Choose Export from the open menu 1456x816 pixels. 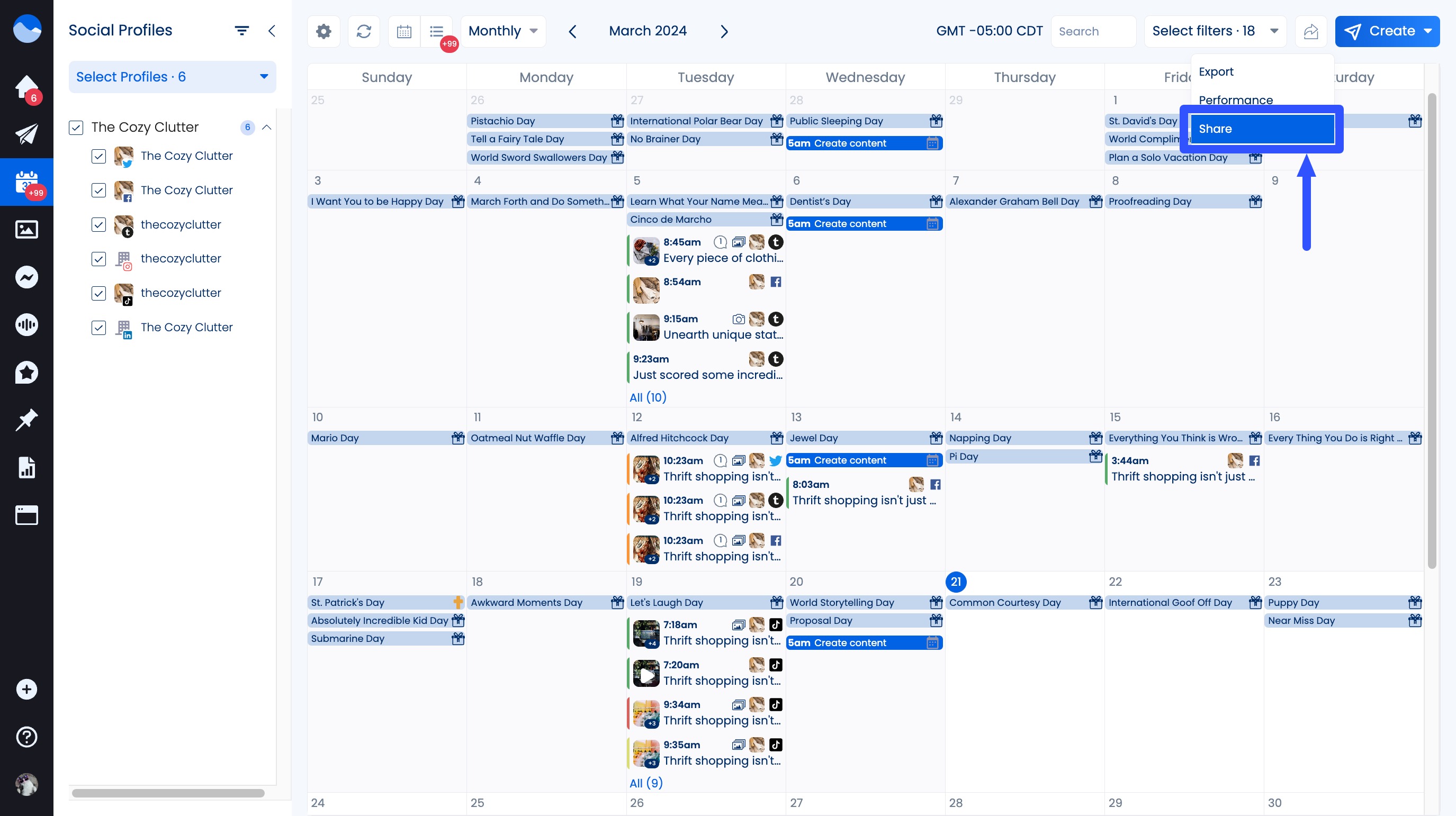coord(1216,72)
